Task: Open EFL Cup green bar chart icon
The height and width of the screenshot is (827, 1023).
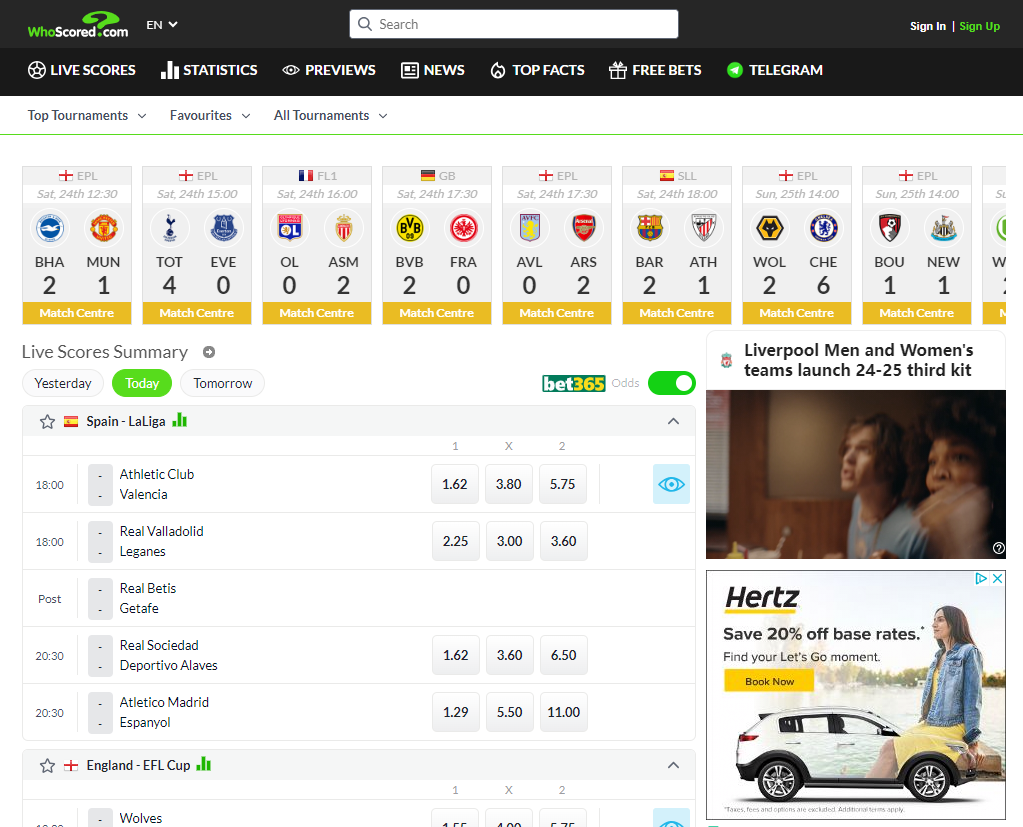Action: tap(204, 765)
